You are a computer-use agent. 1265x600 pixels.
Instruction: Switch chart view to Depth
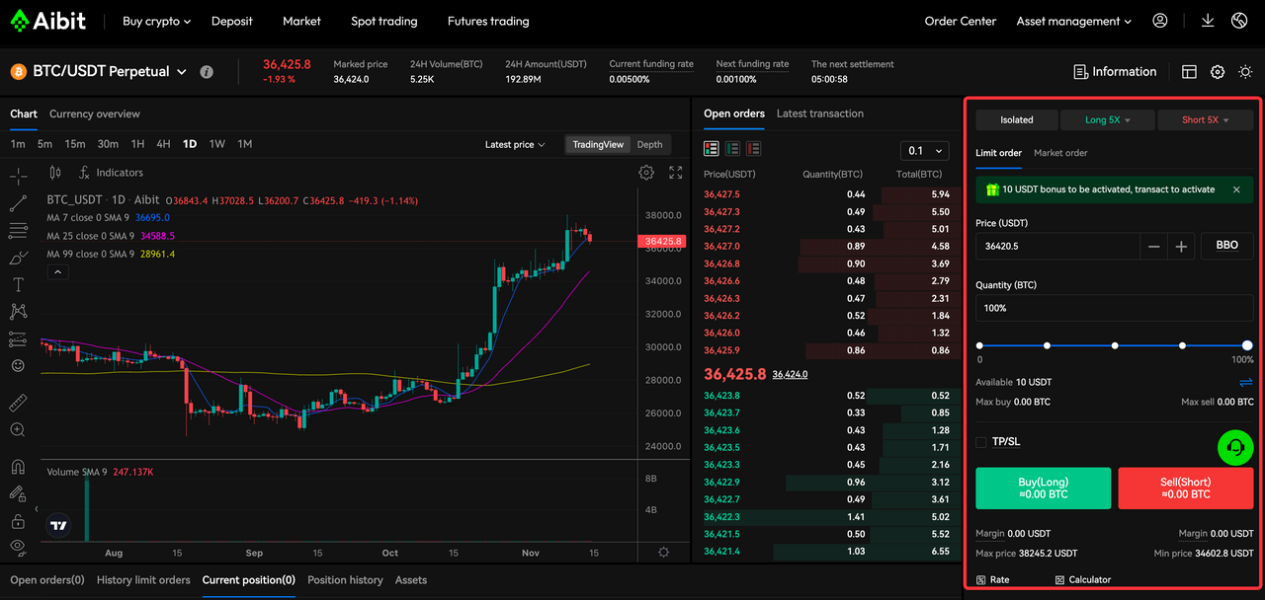tap(650, 145)
